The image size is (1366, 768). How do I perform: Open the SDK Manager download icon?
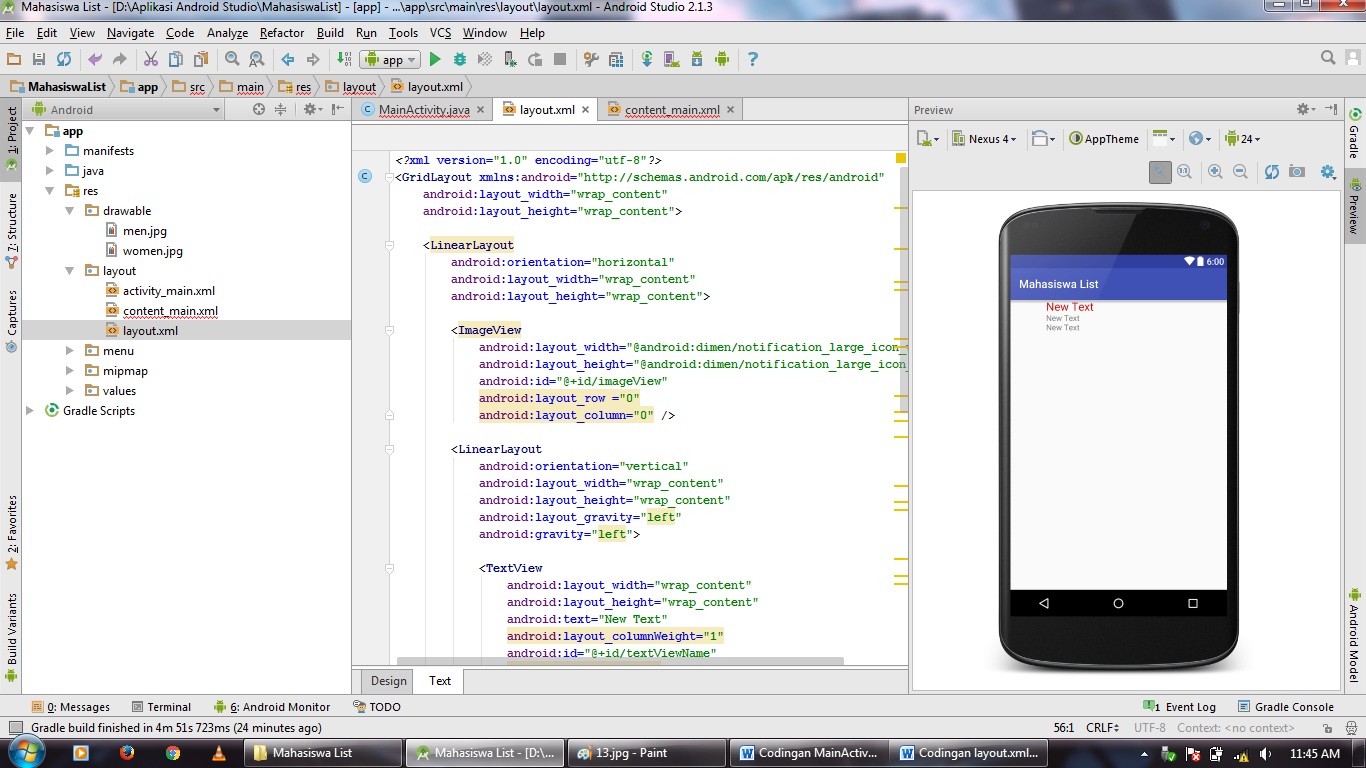click(x=697, y=60)
